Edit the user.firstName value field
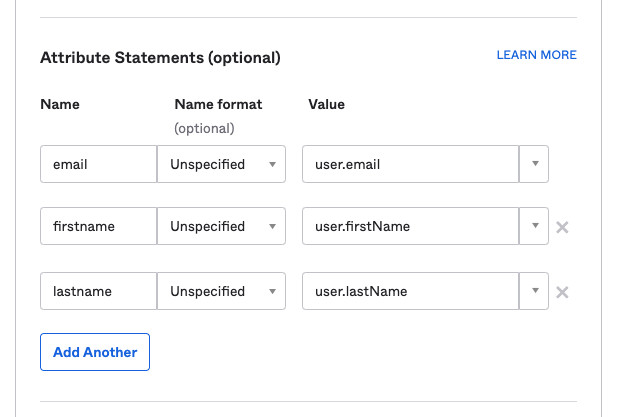617x417 pixels. pyautogui.click(x=410, y=227)
